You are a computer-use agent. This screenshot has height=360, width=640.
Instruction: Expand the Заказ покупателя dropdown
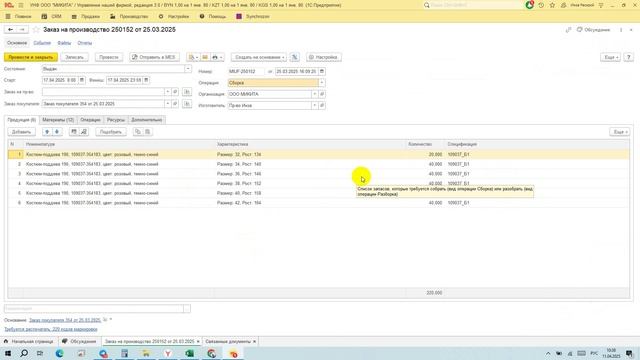167,104
